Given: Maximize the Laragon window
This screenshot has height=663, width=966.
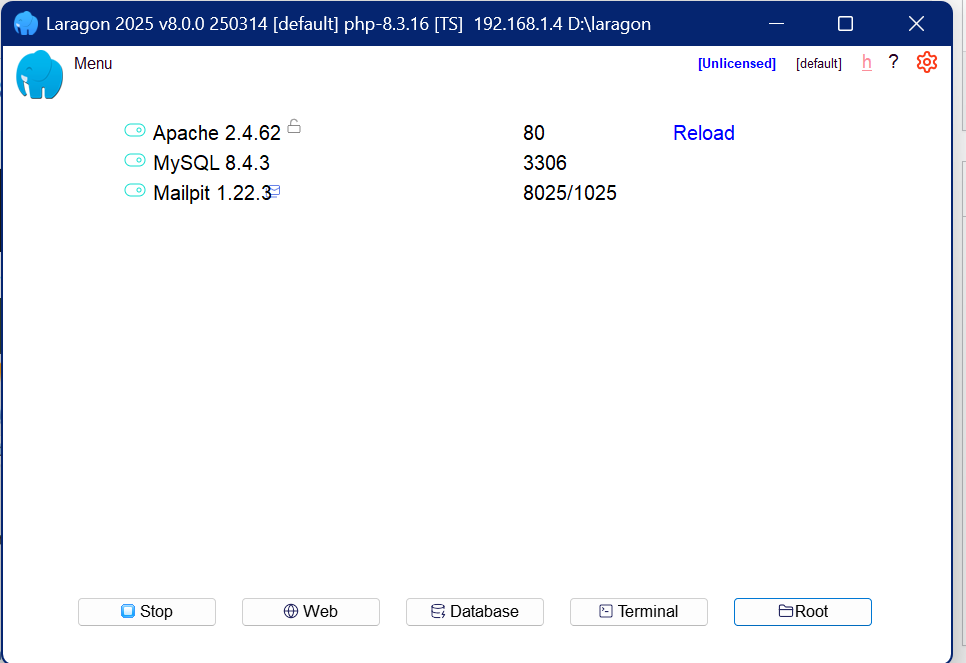Looking at the screenshot, I should click(845, 24).
